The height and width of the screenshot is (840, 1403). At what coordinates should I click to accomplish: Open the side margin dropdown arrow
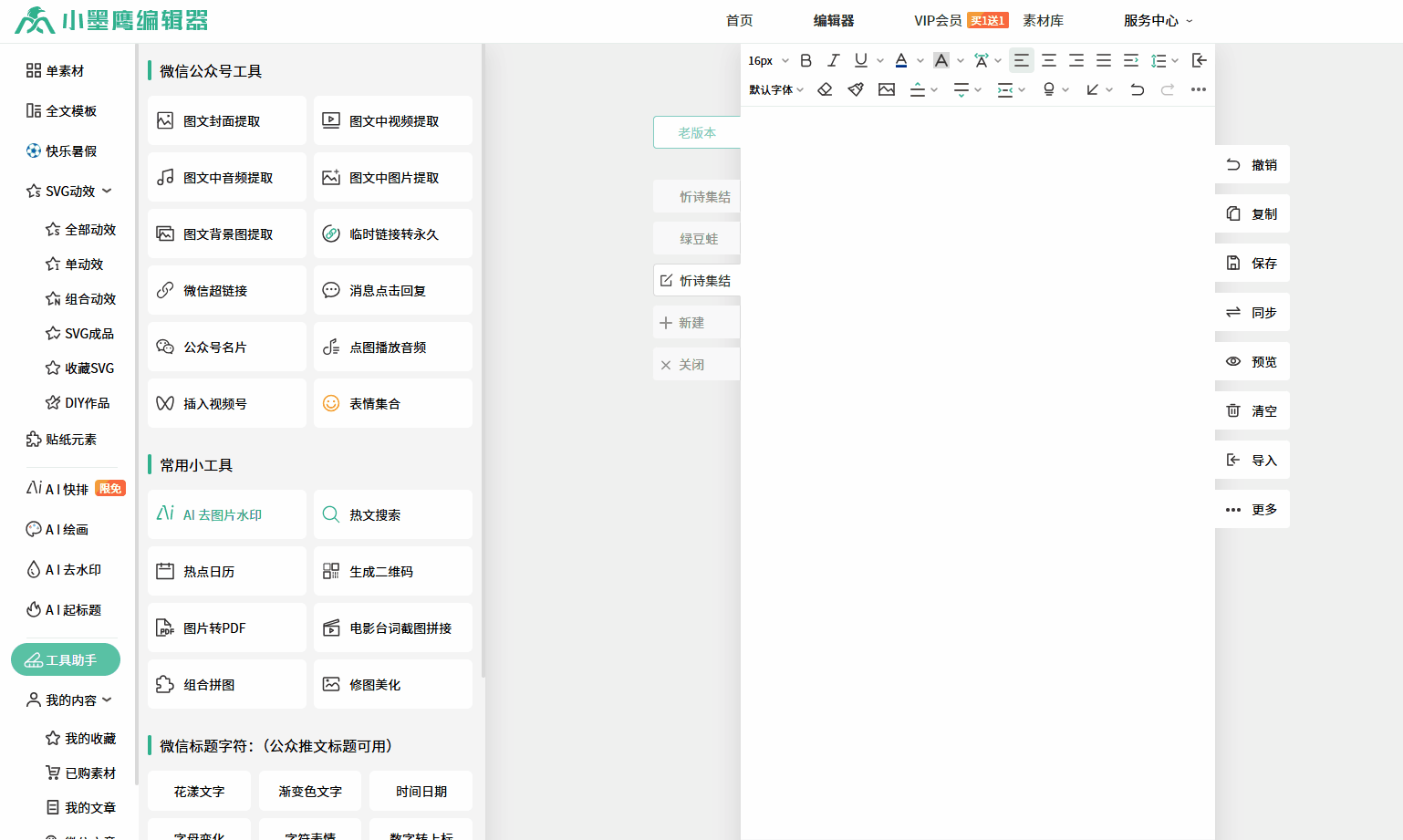(x=1022, y=90)
